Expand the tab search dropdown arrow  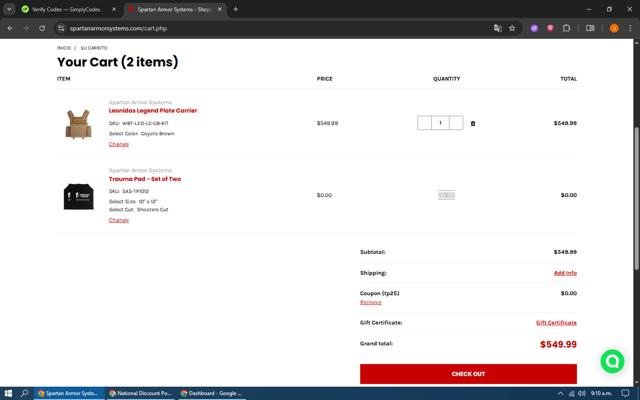pos(9,9)
